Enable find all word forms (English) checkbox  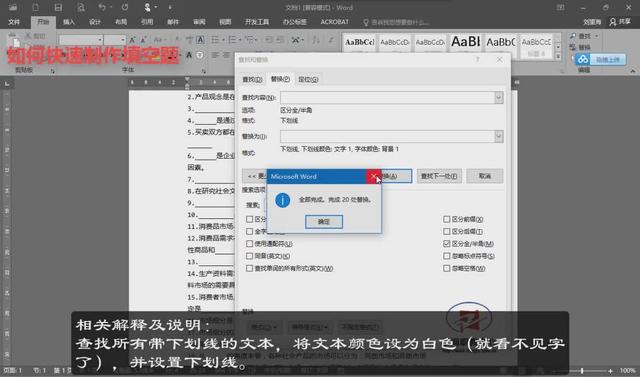click(x=249, y=268)
